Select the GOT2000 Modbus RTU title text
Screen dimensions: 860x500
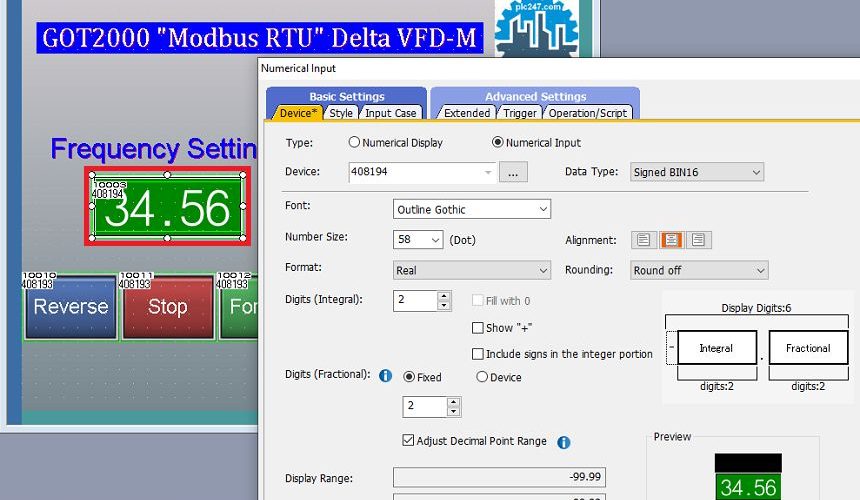point(259,38)
